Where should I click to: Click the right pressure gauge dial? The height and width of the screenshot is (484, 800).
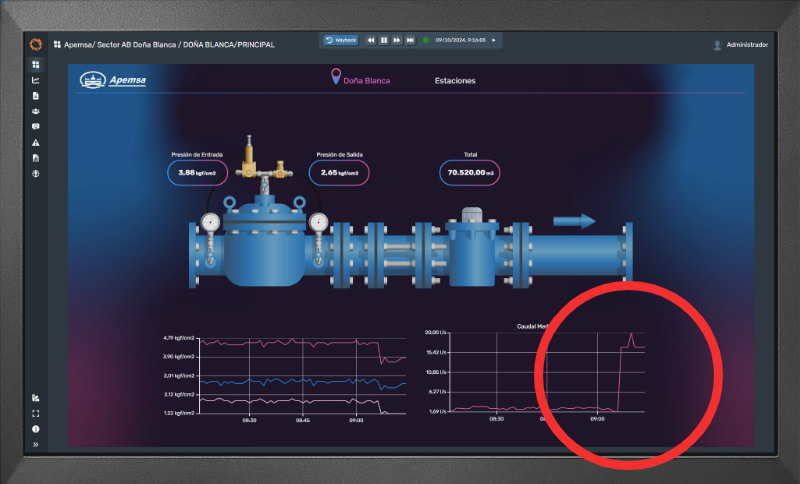(x=318, y=222)
